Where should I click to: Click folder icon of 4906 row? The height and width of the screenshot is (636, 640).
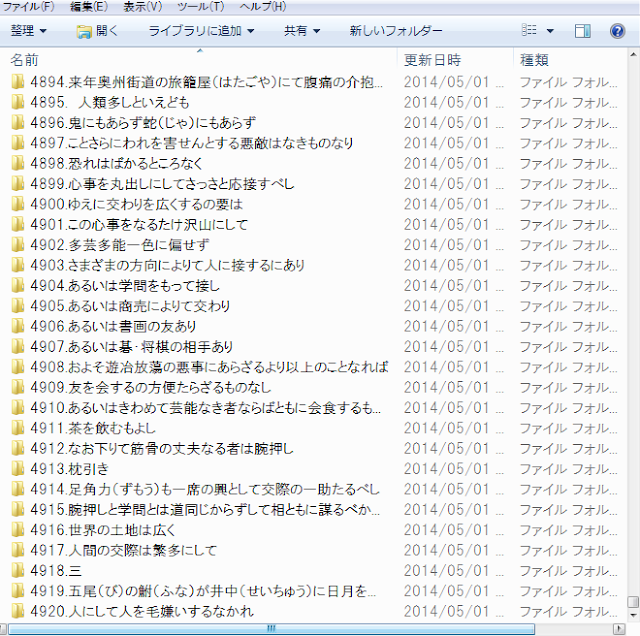coord(18,326)
